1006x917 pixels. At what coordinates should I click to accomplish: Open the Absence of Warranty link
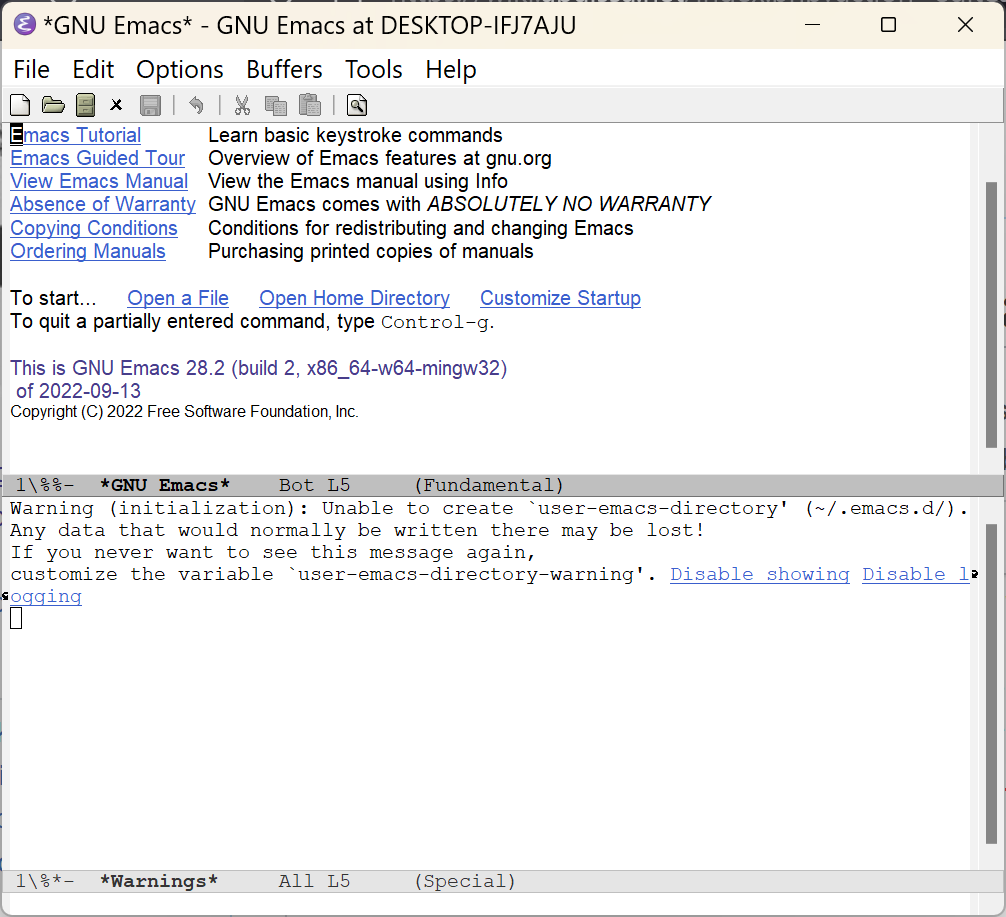pyautogui.click(x=103, y=205)
